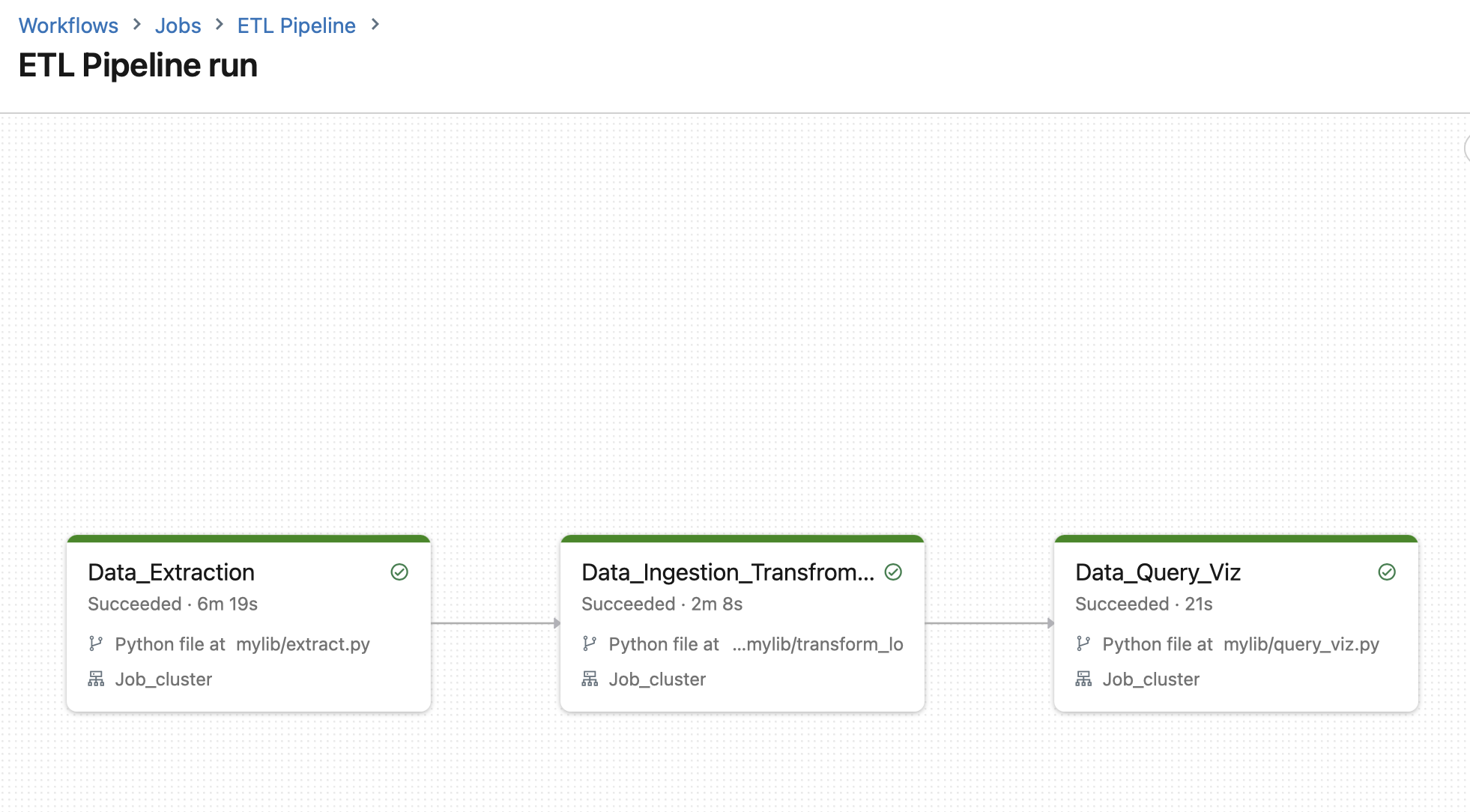Image resolution: width=1470 pixels, height=812 pixels.
Task: Click the partially visible control at right edge
Action: [x=1466, y=148]
